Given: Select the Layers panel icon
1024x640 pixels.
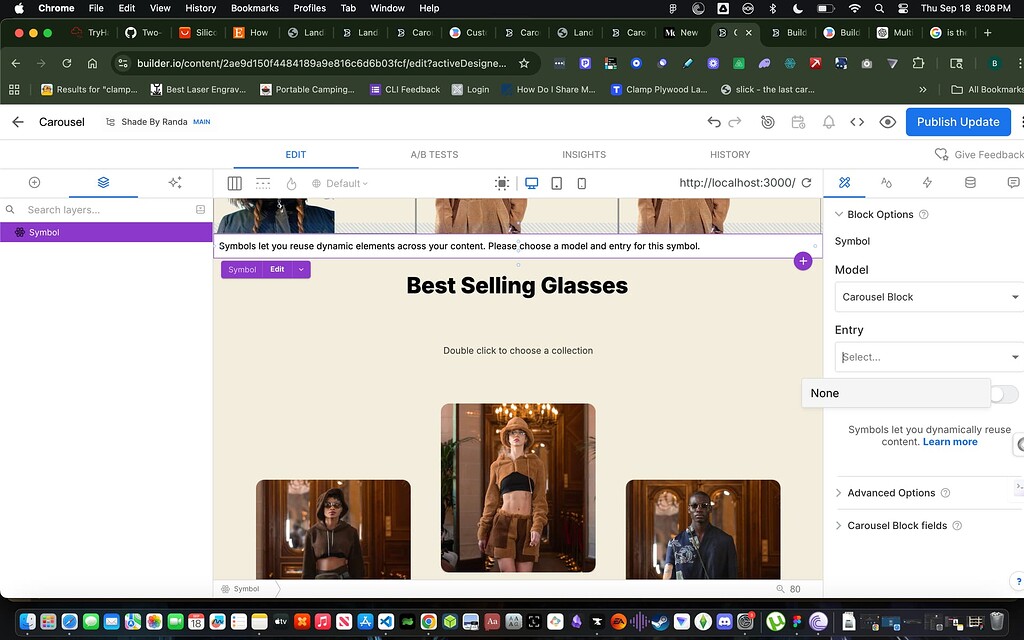Looking at the screenshot, I should pyautogui.click(x=104, y=183).
